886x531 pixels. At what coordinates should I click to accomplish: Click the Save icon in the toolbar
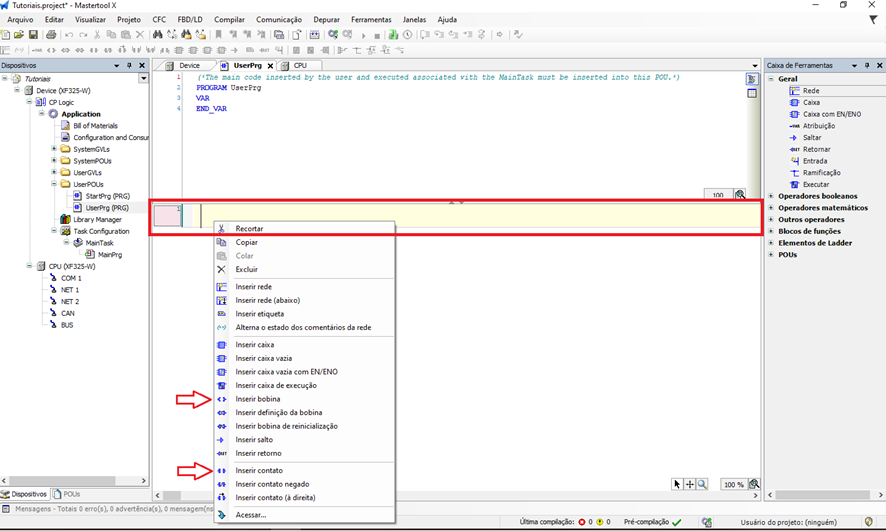pyautogui.click(x=33, y=35)
